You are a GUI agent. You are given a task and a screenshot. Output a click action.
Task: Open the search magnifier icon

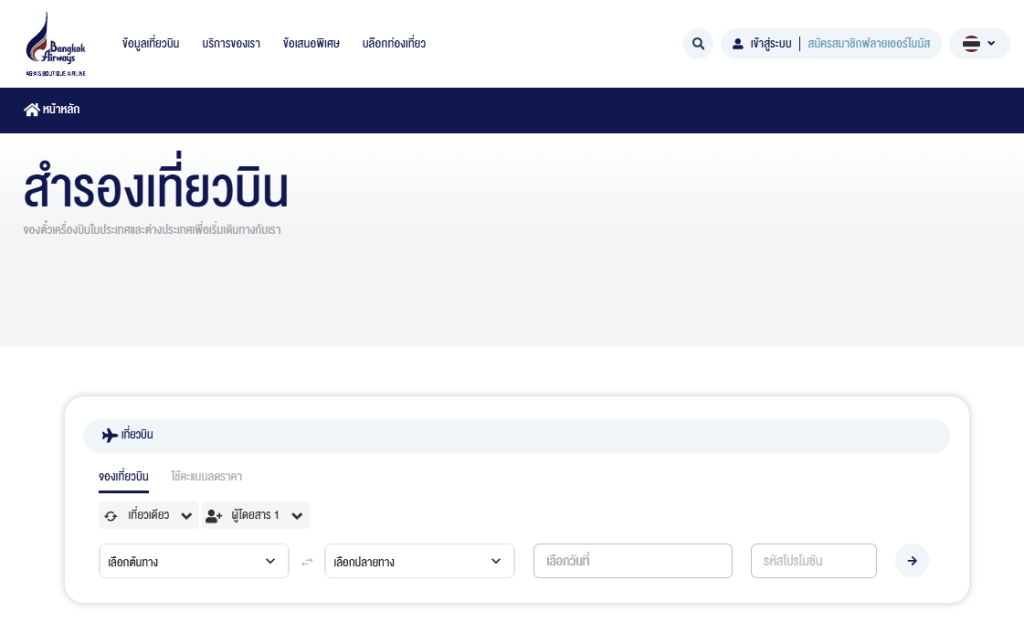[x=698, y=44]
